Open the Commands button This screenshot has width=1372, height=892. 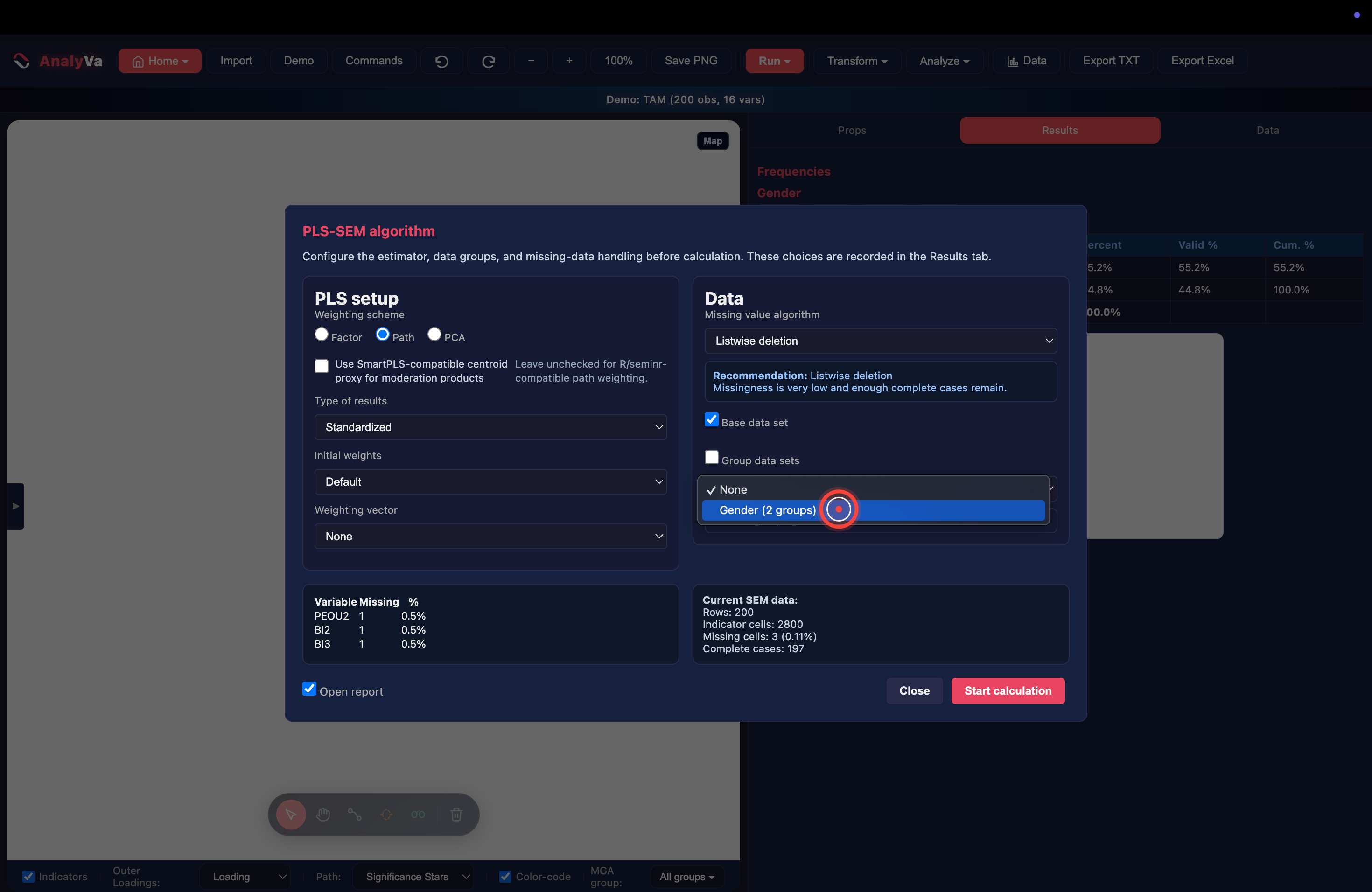(373, 61)
